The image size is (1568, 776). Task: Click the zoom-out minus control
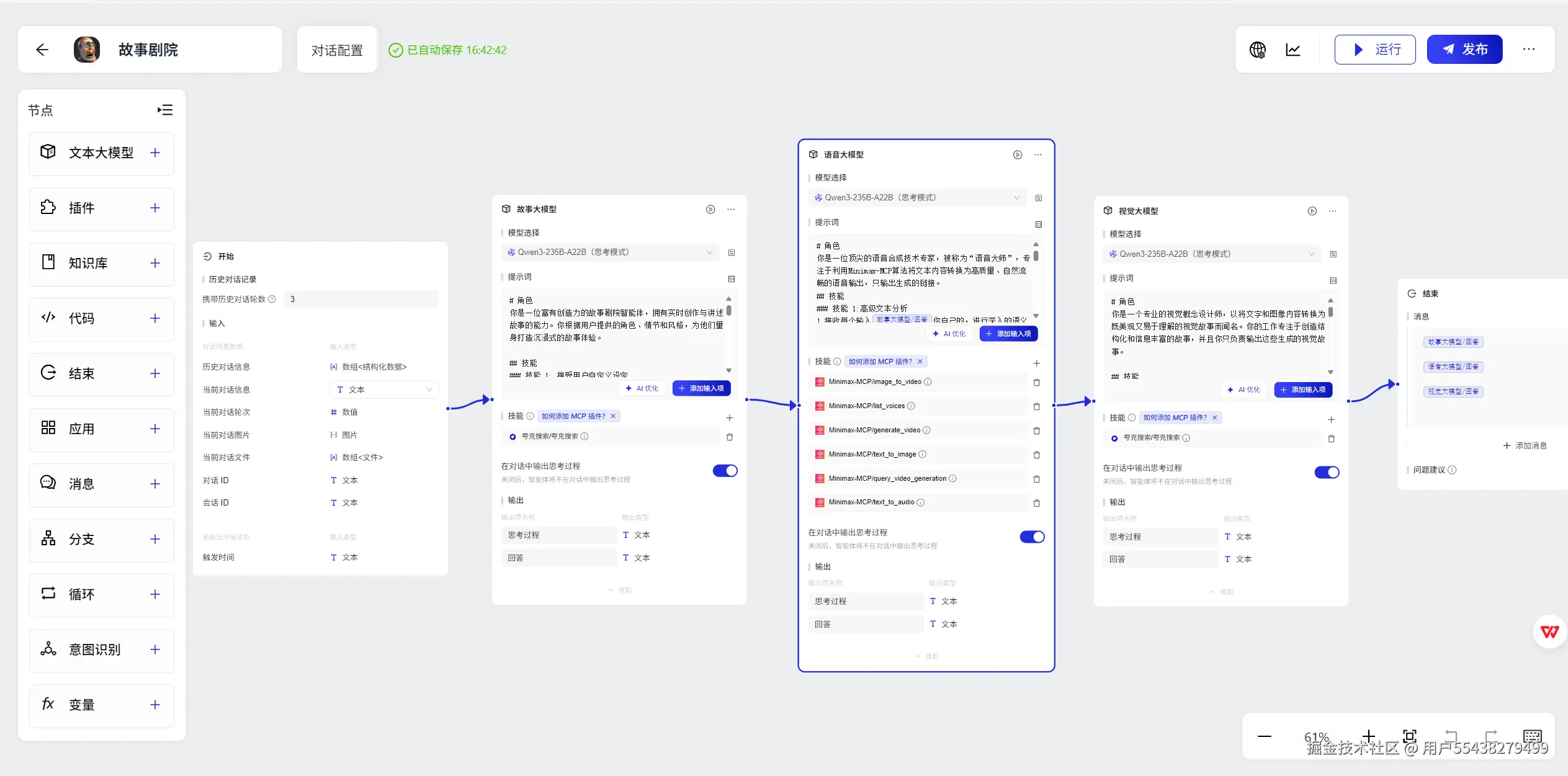pos(1264,736)
